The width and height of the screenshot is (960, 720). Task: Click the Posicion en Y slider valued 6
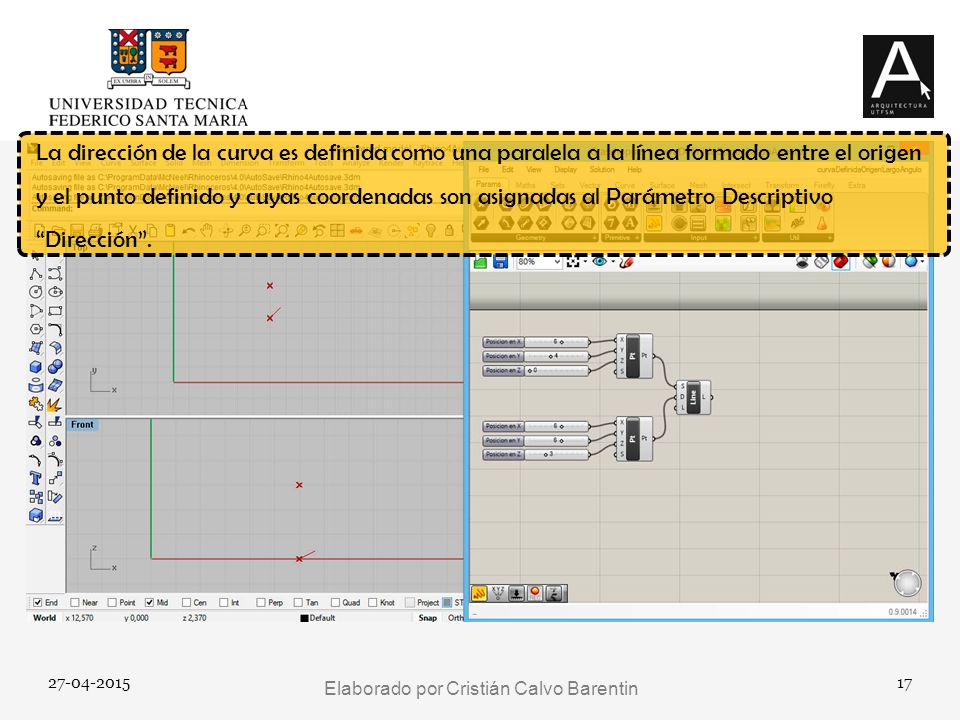click(x=536, y=440)
